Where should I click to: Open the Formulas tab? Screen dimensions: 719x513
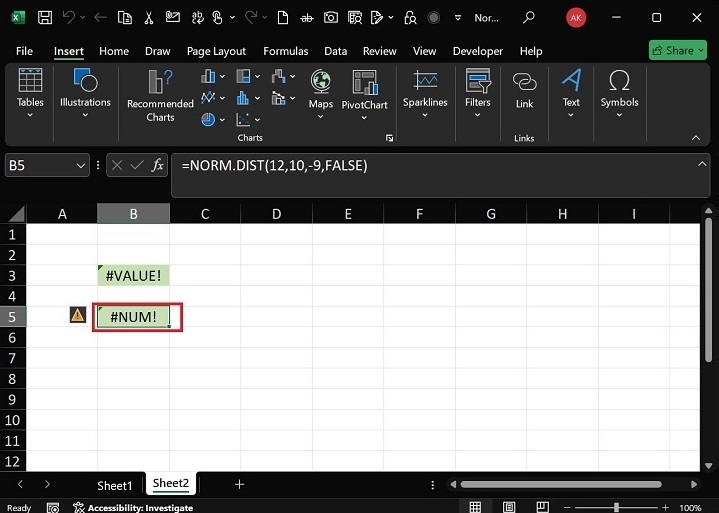pos(285,51)
